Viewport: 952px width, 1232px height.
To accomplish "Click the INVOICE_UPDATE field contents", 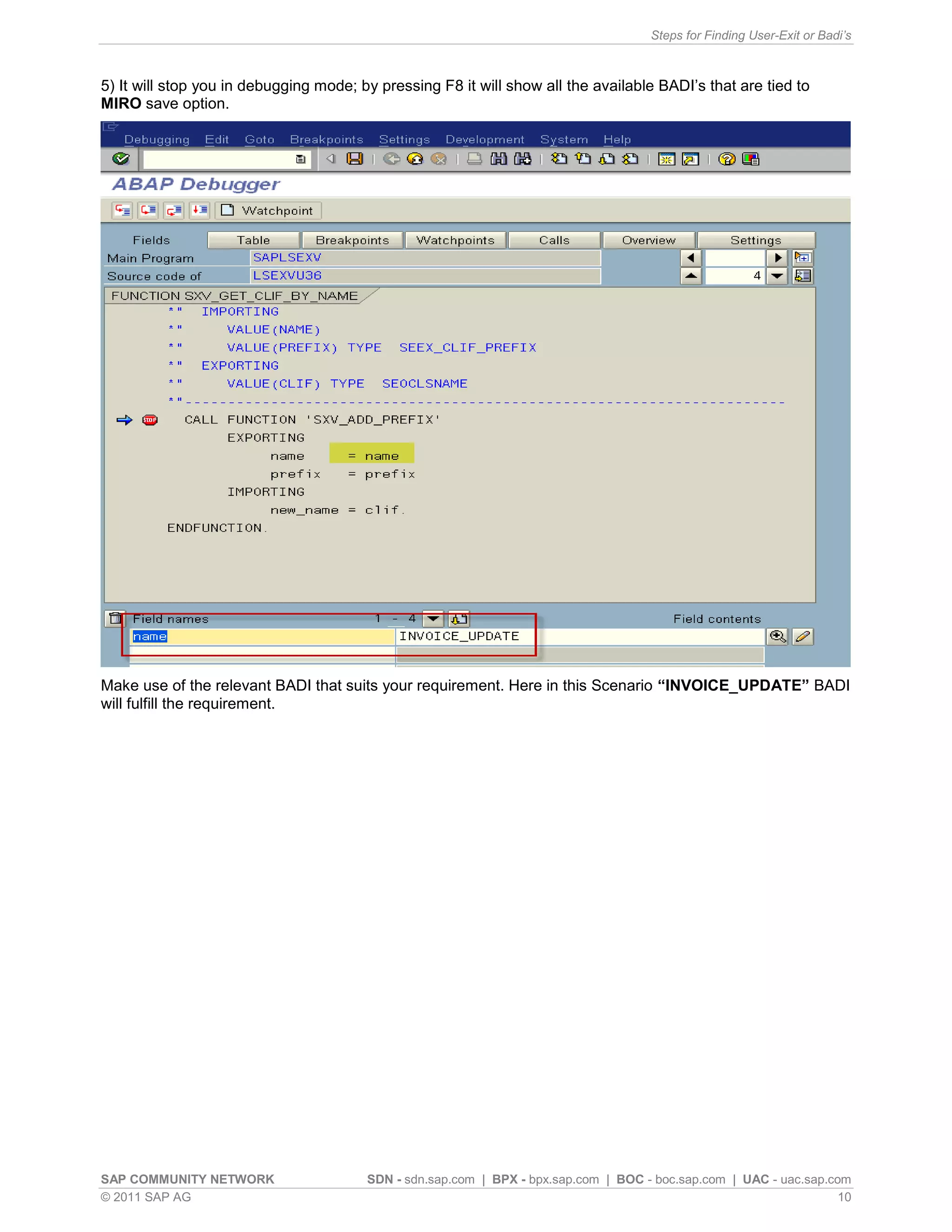I will [x=580, y=637].
